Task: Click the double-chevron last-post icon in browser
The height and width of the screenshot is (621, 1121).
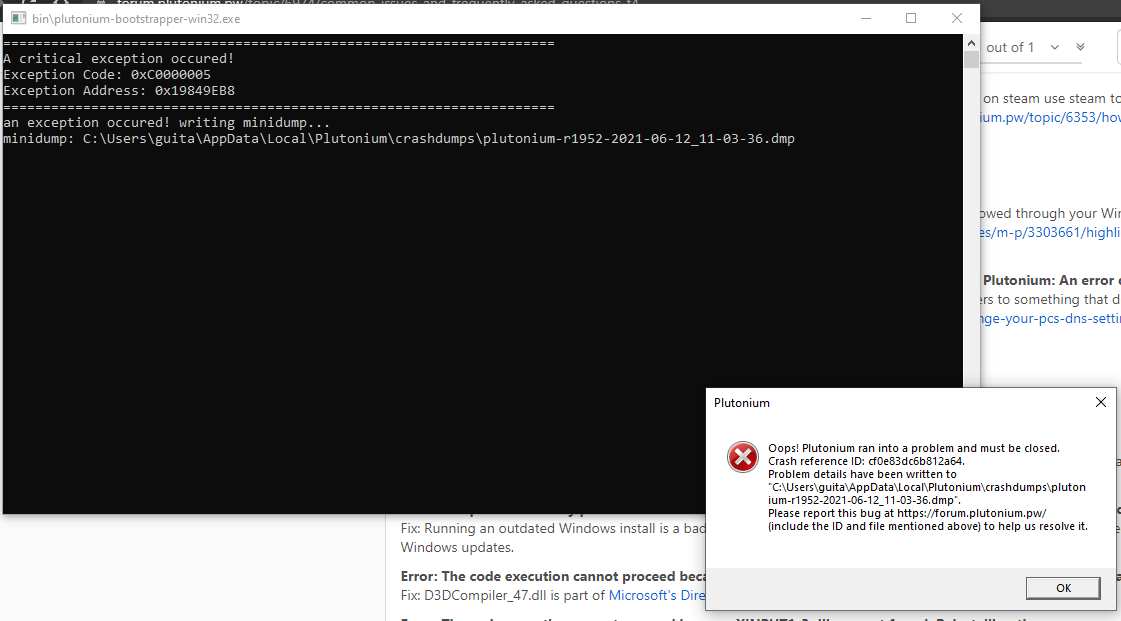Action: (x=1080, y=47)
